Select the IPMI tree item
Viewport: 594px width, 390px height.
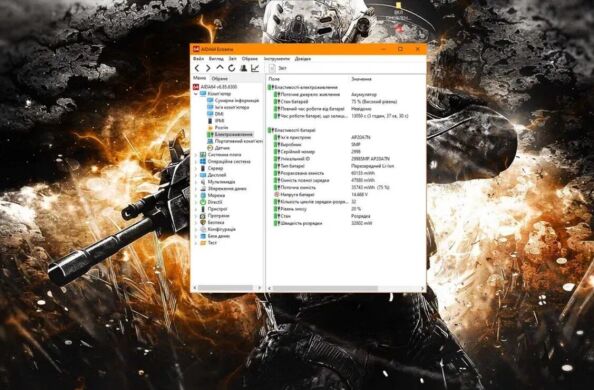coord(220,121)
